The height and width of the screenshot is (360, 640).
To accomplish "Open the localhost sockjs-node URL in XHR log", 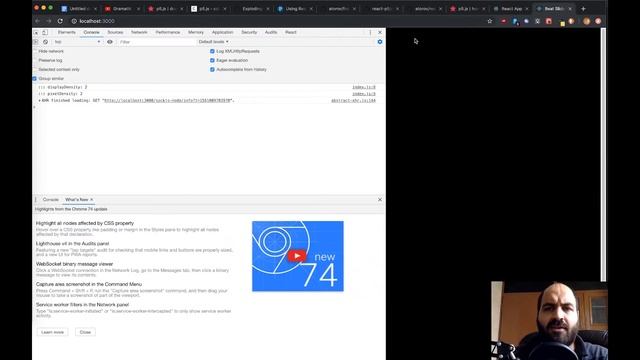I will (168, 100).
